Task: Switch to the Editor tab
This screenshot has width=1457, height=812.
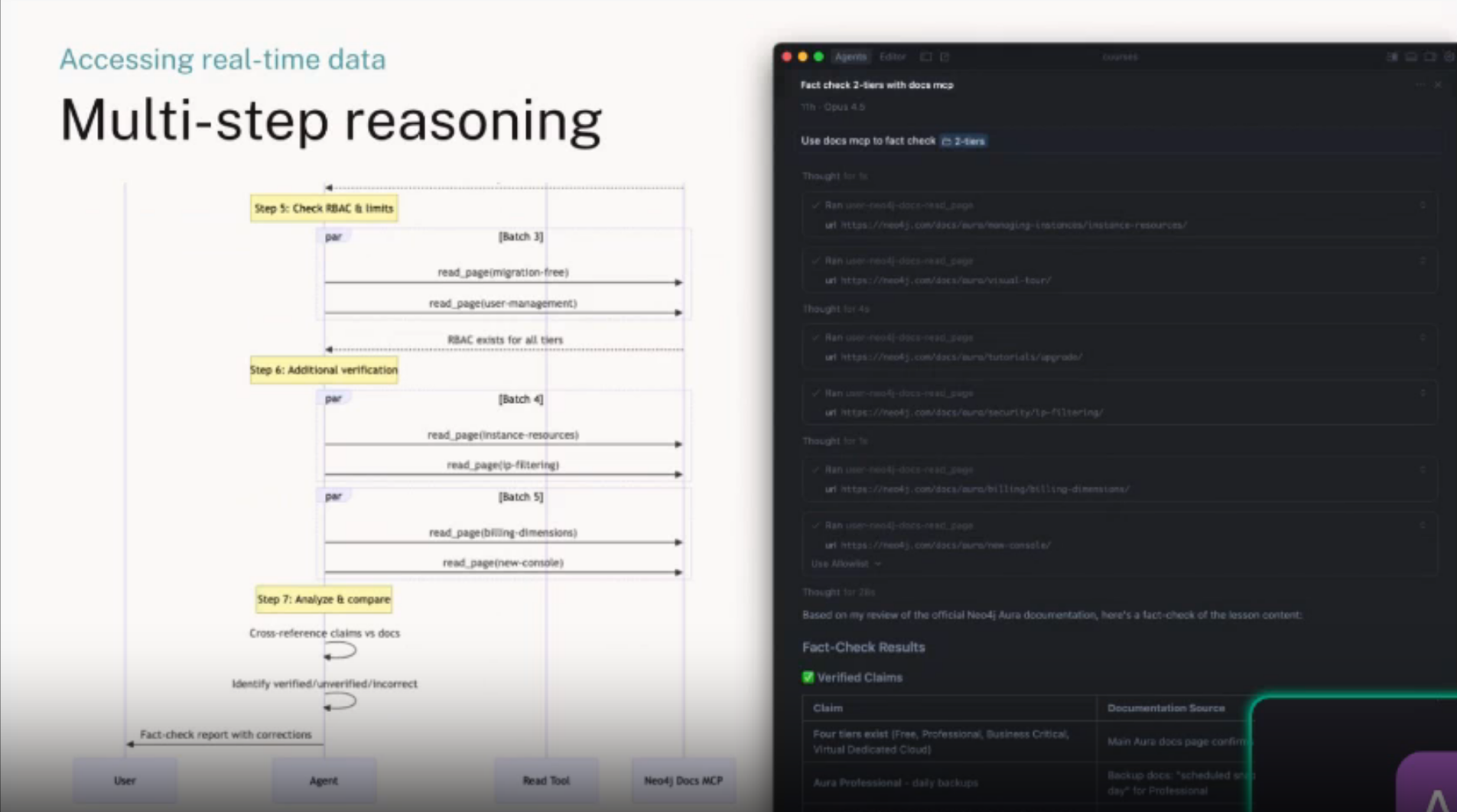Action: (x=892, y=57)
